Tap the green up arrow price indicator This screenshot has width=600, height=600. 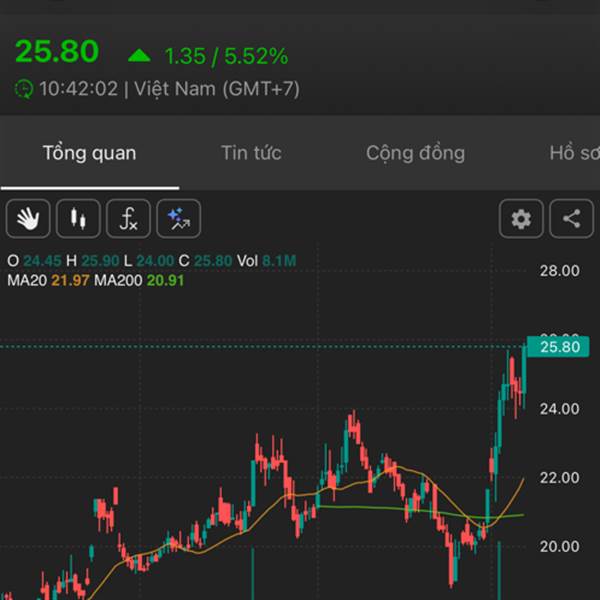point(139,55)
